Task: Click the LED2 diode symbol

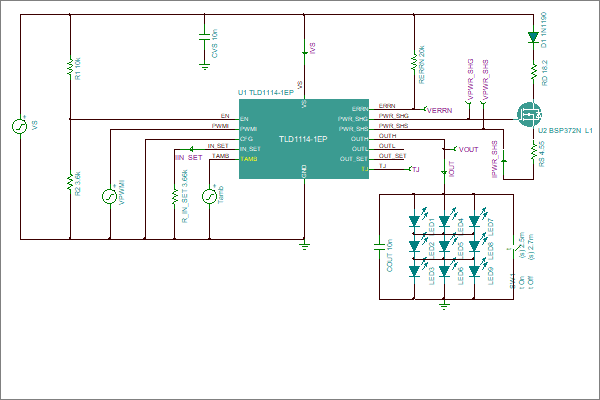Action: 415,246
